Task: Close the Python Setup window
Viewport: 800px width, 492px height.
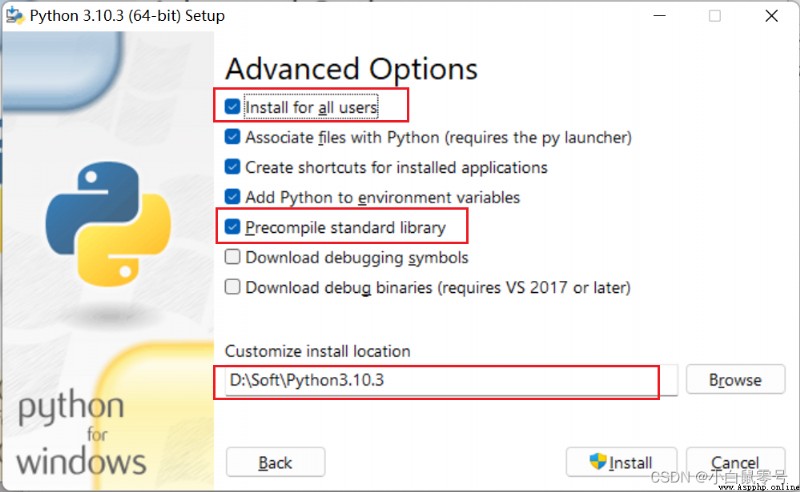Action: point(771,16)
